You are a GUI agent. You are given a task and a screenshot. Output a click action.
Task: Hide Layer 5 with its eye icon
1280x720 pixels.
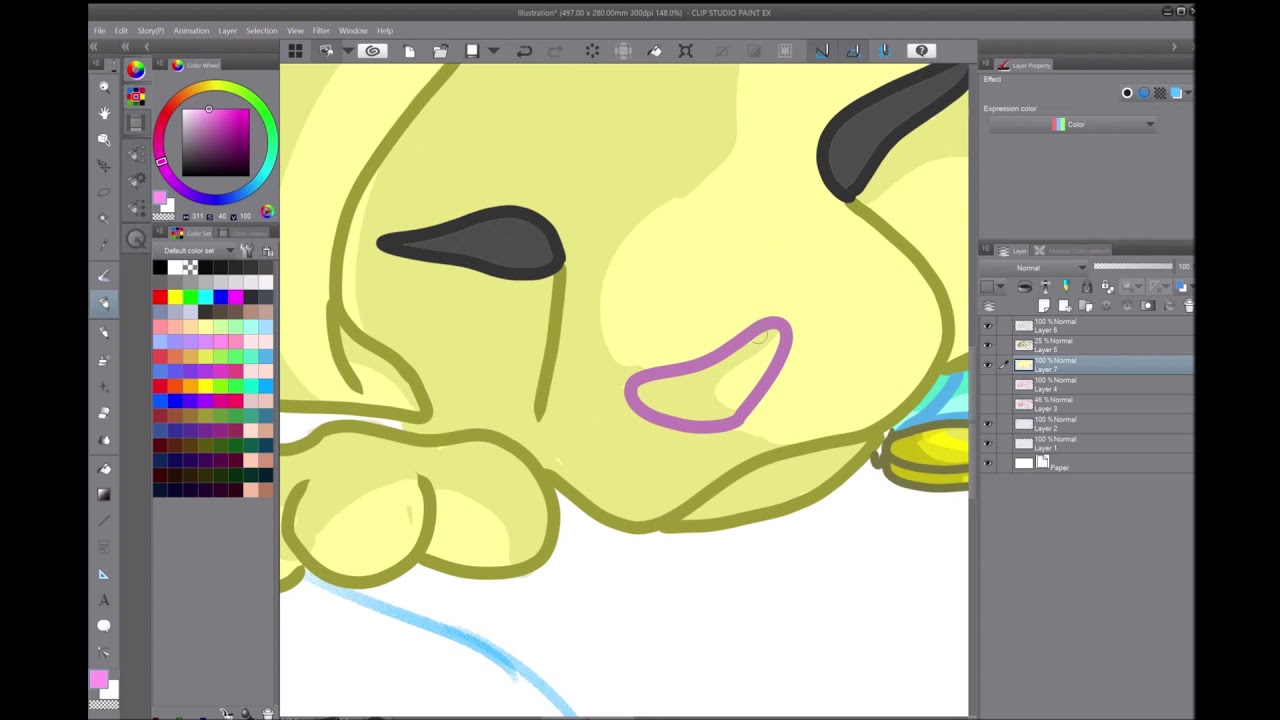[x=988, y=345]
